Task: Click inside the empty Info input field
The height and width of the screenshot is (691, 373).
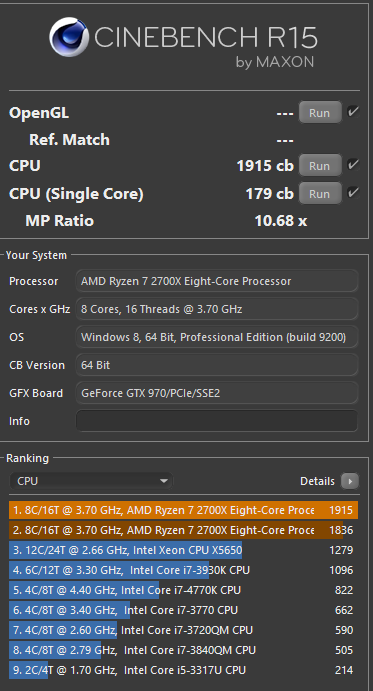Action: (x=217, y=421)
